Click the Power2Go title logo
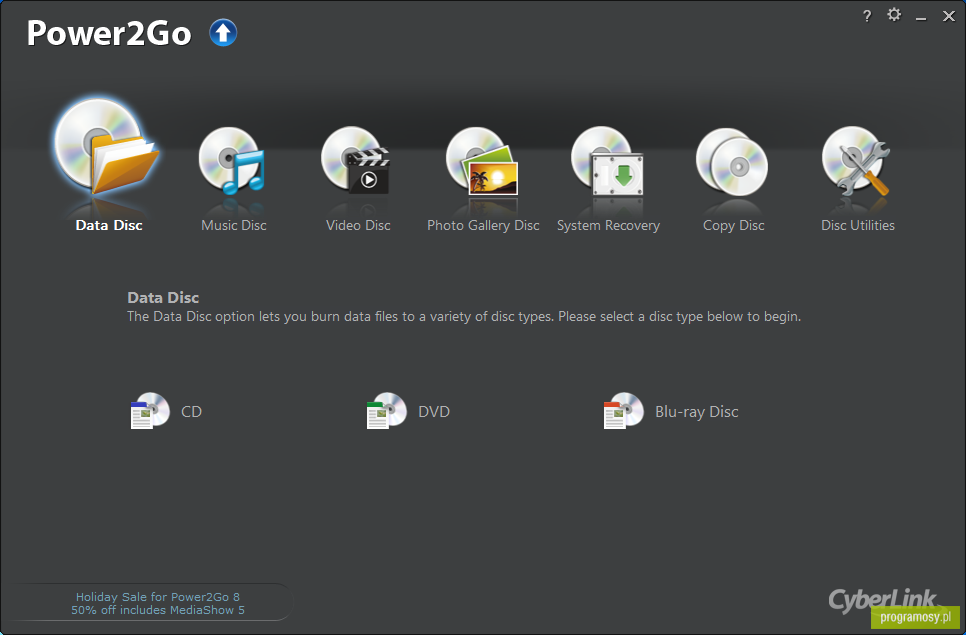 (109, 33)
